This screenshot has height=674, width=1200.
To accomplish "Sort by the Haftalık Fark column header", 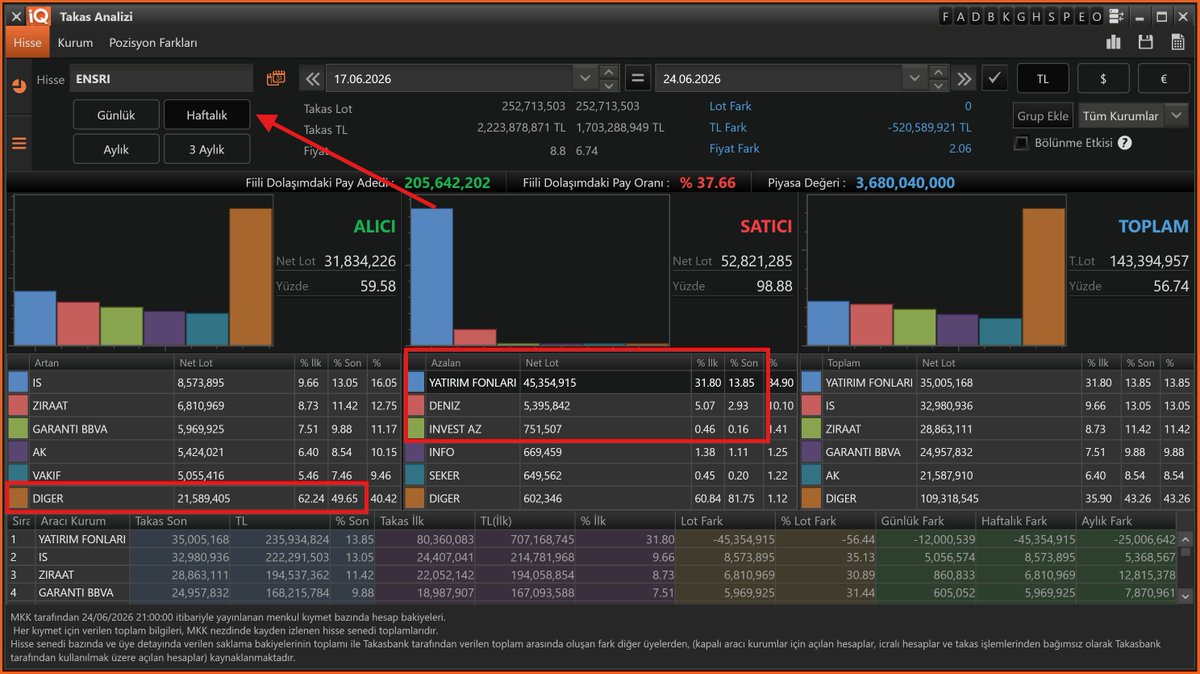I will [1027, 521].
